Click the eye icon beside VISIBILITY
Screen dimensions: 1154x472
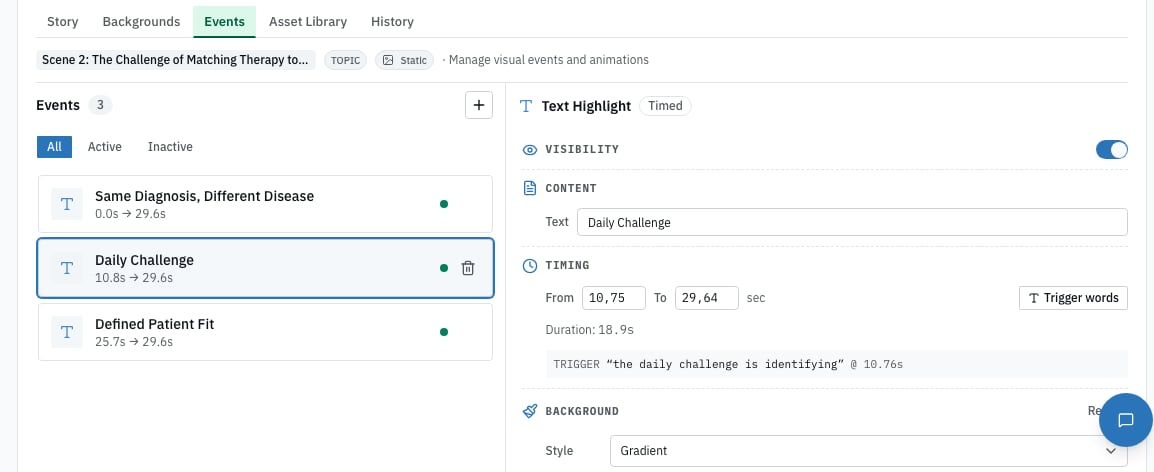pos(530,149)
